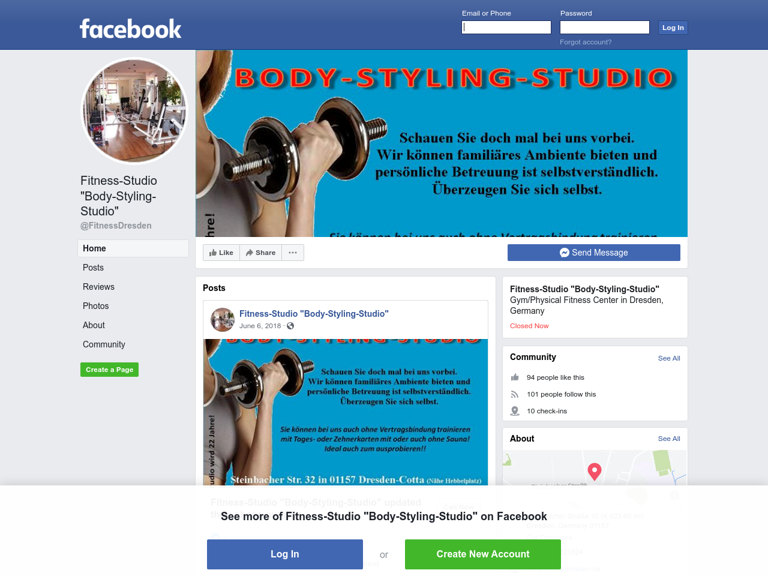The width and height of the screenshot is (768, 576).
Task: Click the globe public-visibility icon on post
Action: point(290,326)
